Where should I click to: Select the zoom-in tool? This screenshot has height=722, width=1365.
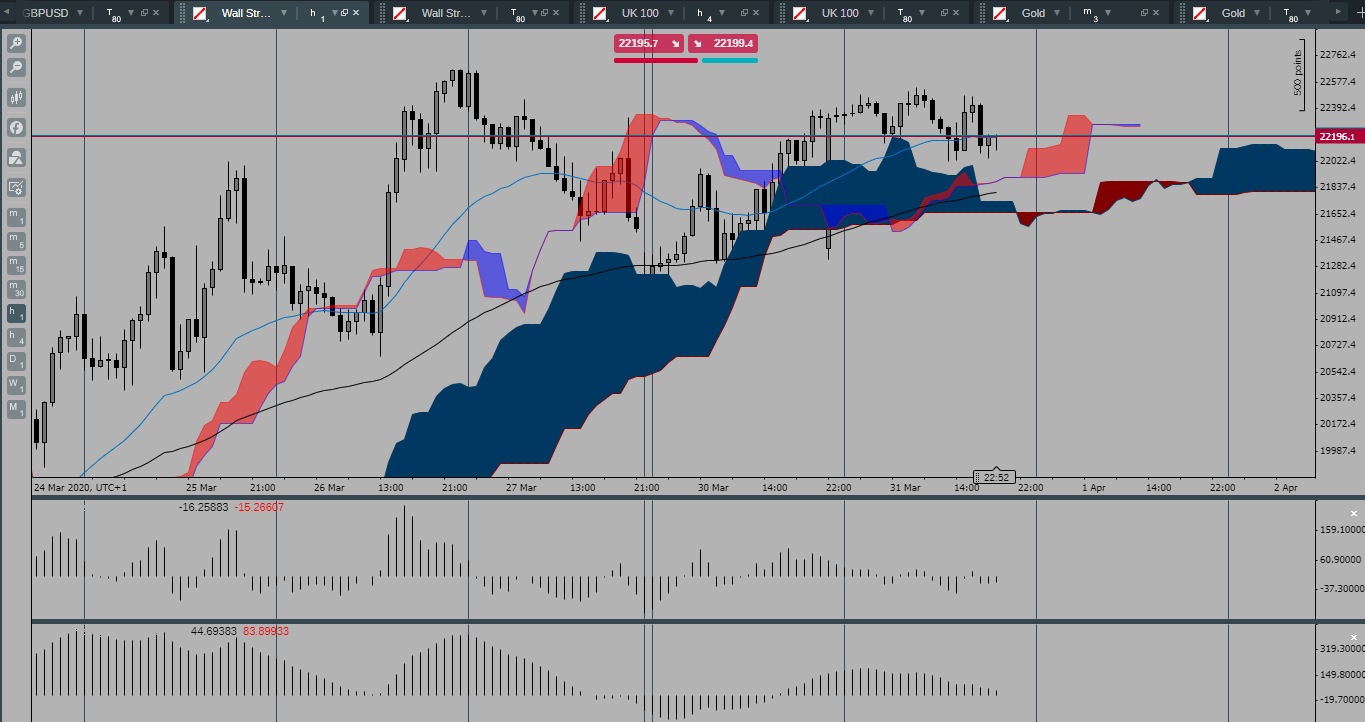pos(15,42)
